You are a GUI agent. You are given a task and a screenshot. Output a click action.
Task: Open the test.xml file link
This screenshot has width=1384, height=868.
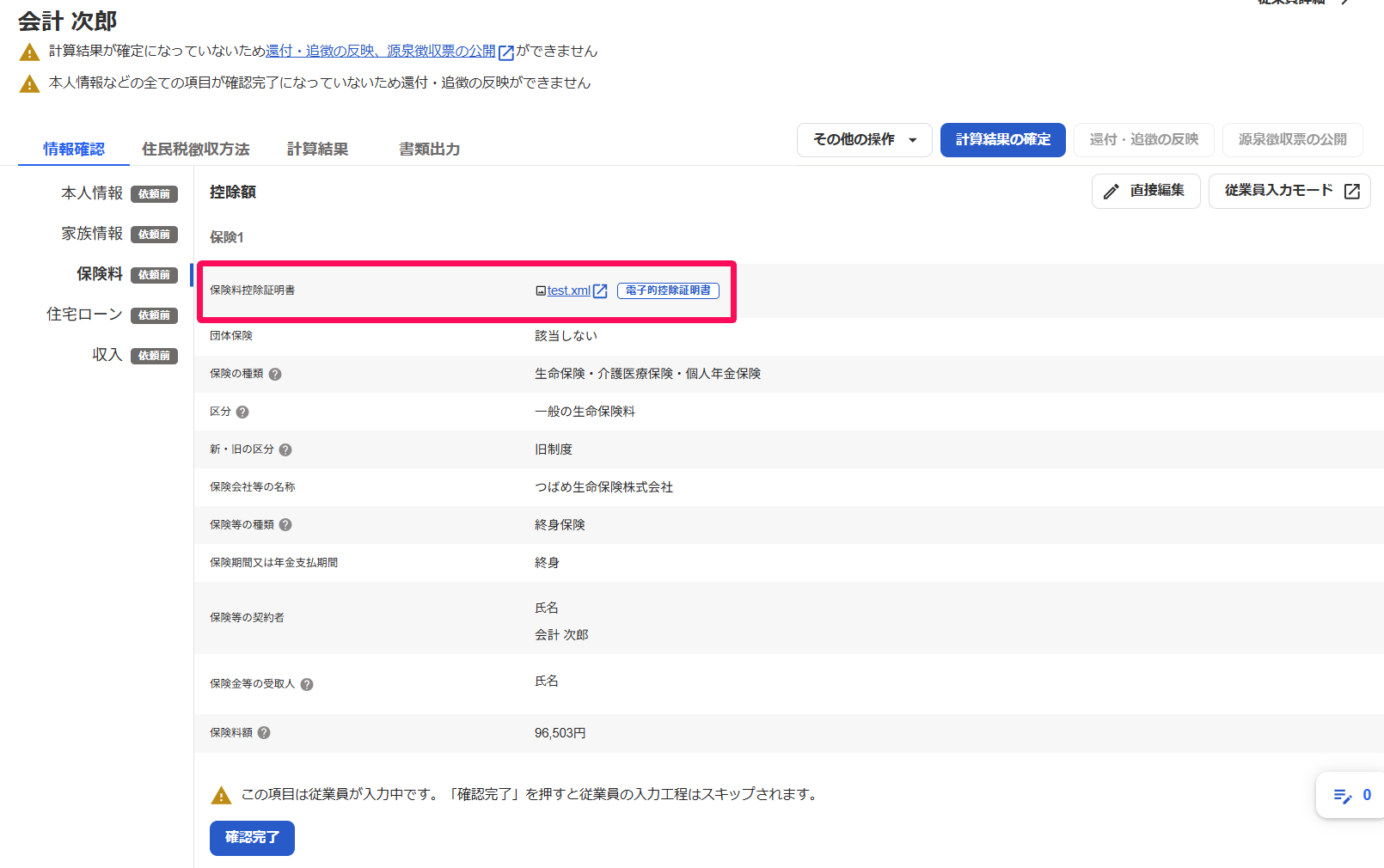pos(569,291)
